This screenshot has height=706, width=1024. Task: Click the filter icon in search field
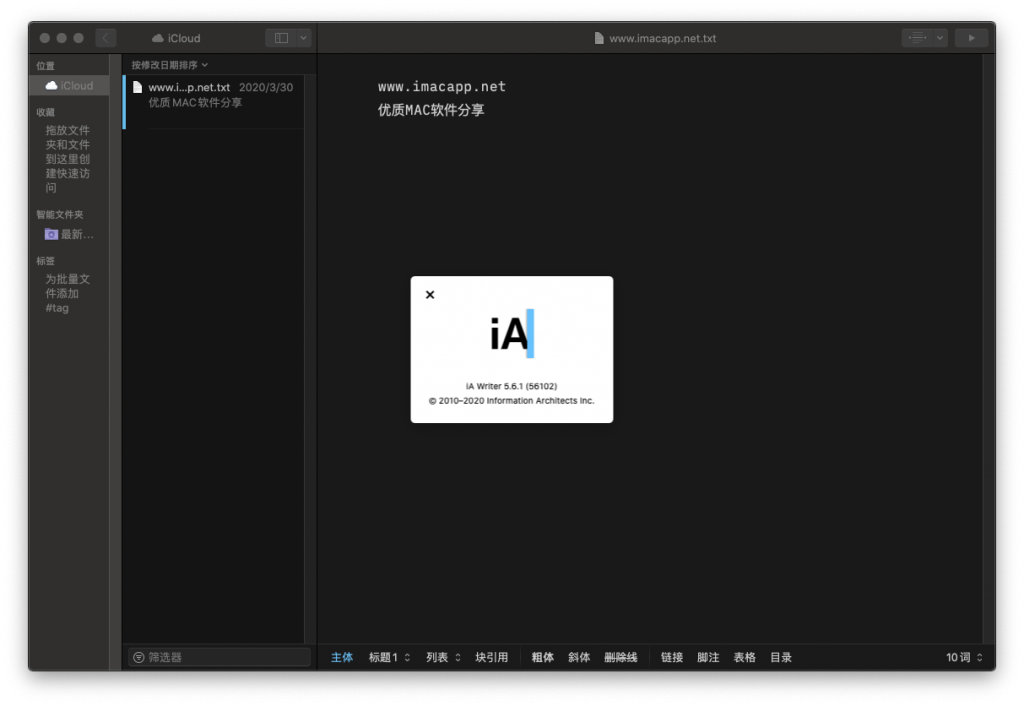click(x=138, y=657)
